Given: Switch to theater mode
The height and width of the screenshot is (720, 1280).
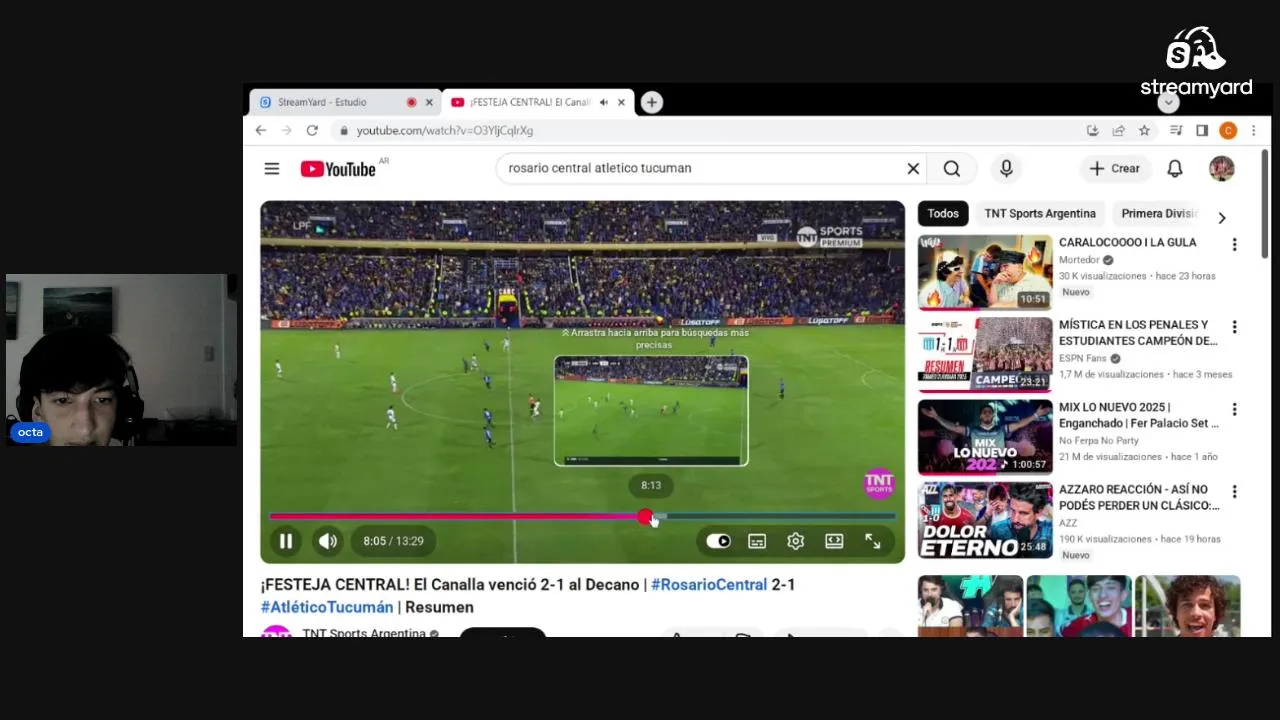Looking at the screenshot, I should (x=834, y=541).
